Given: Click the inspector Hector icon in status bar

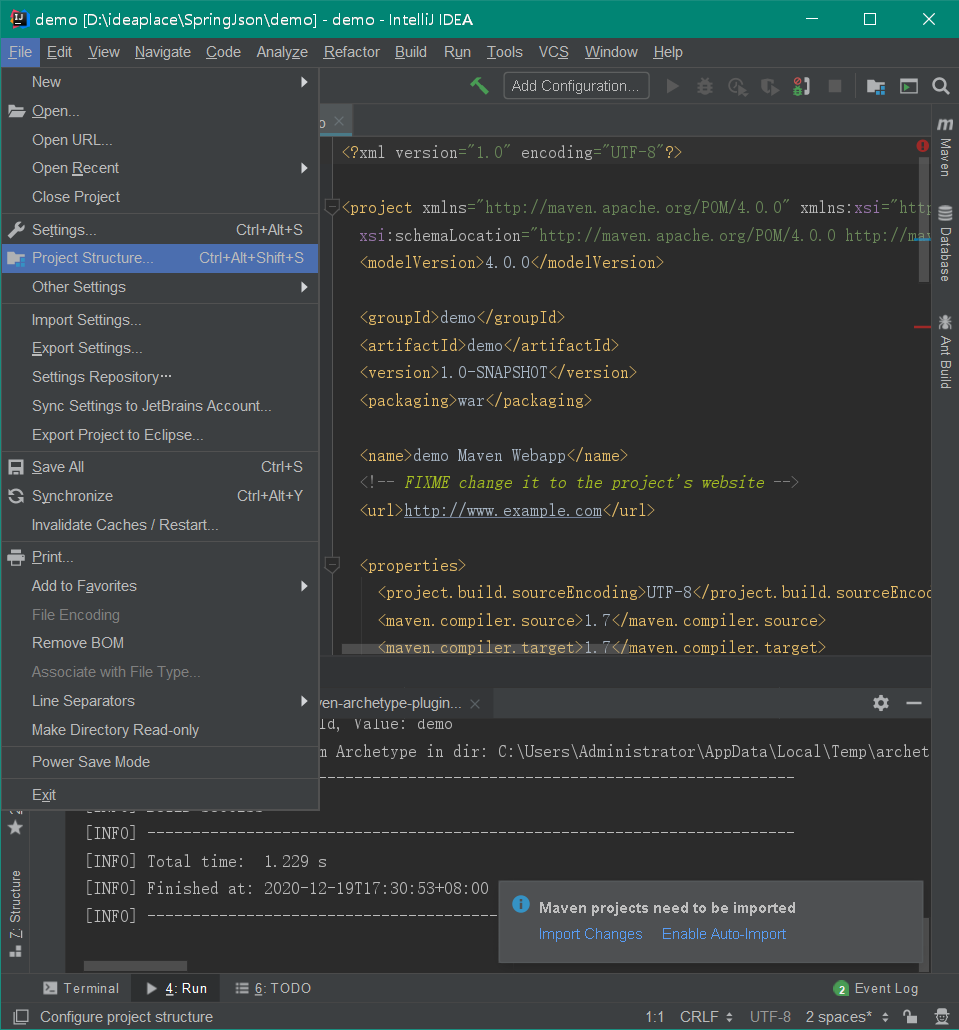Looking at the screenshot, I should (x=941, y=1017).
